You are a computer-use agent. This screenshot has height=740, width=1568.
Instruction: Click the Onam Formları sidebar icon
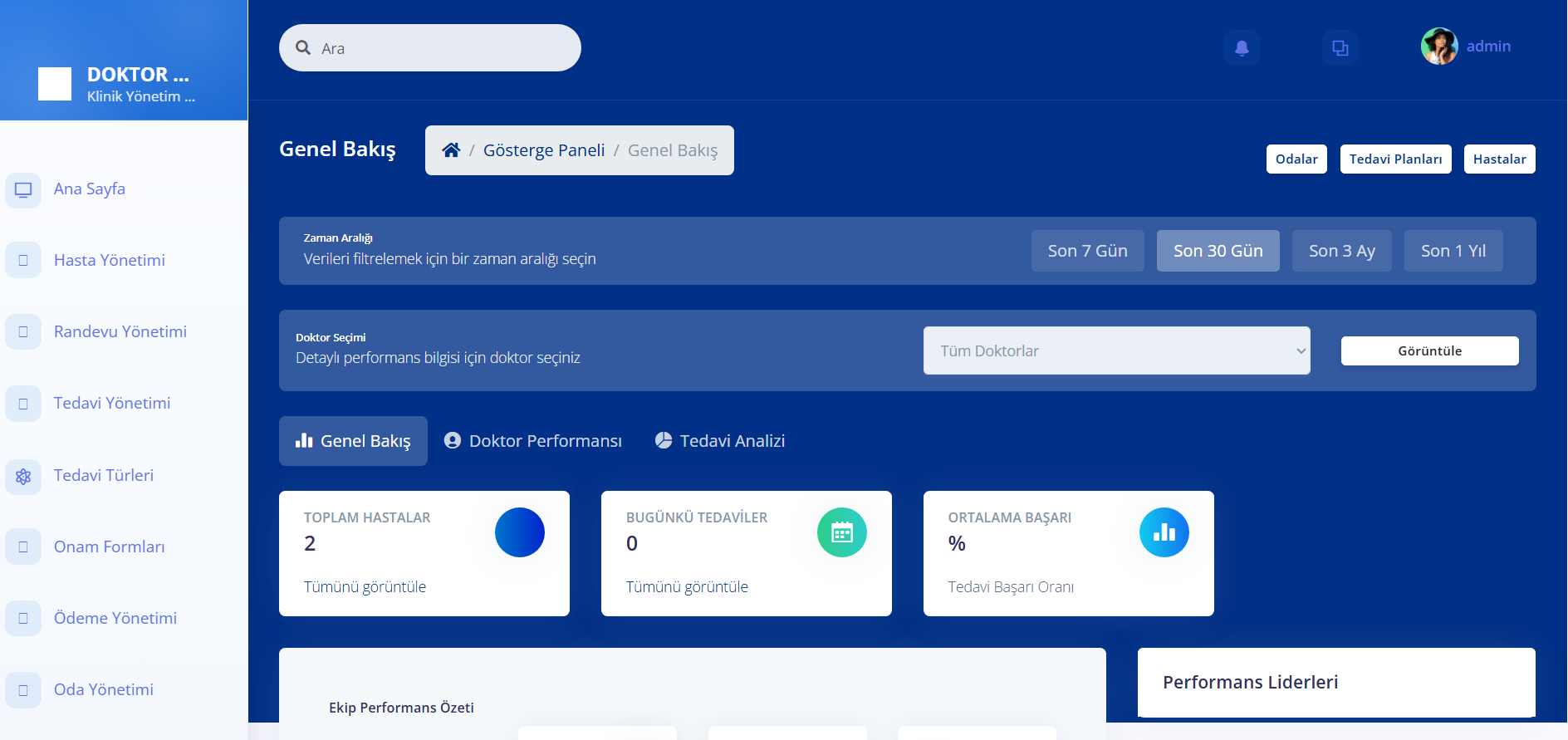tap(23, 547)
